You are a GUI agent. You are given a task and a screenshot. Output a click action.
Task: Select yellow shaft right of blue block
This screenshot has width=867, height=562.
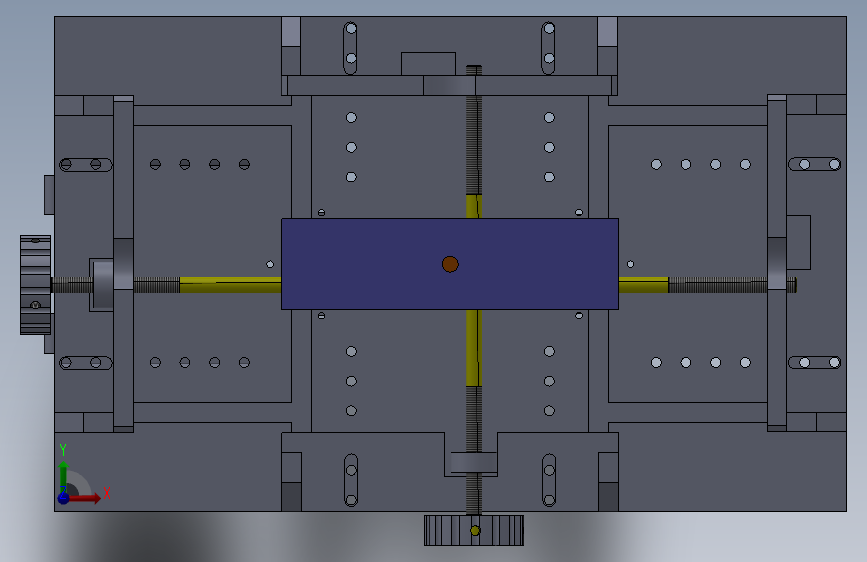[644, 285]
